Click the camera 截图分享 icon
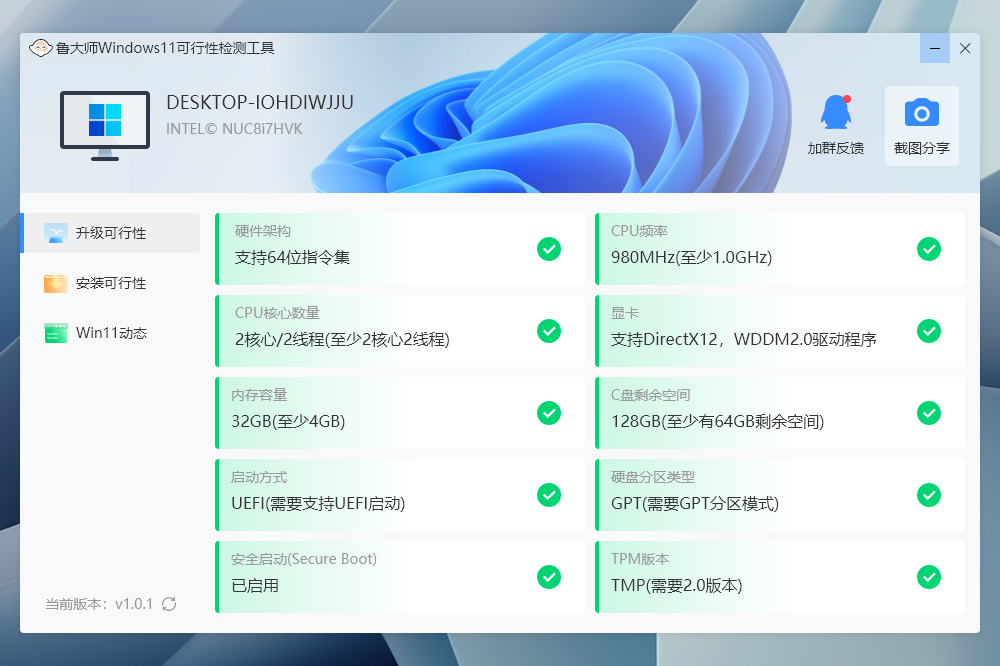 coord(921,112)
